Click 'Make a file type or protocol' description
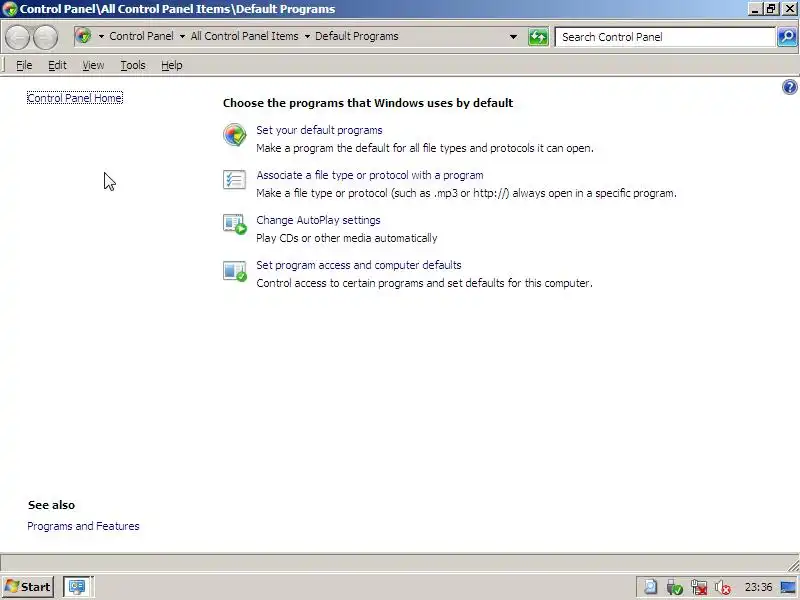The image size is (800, 600). [x=466, y=193]
